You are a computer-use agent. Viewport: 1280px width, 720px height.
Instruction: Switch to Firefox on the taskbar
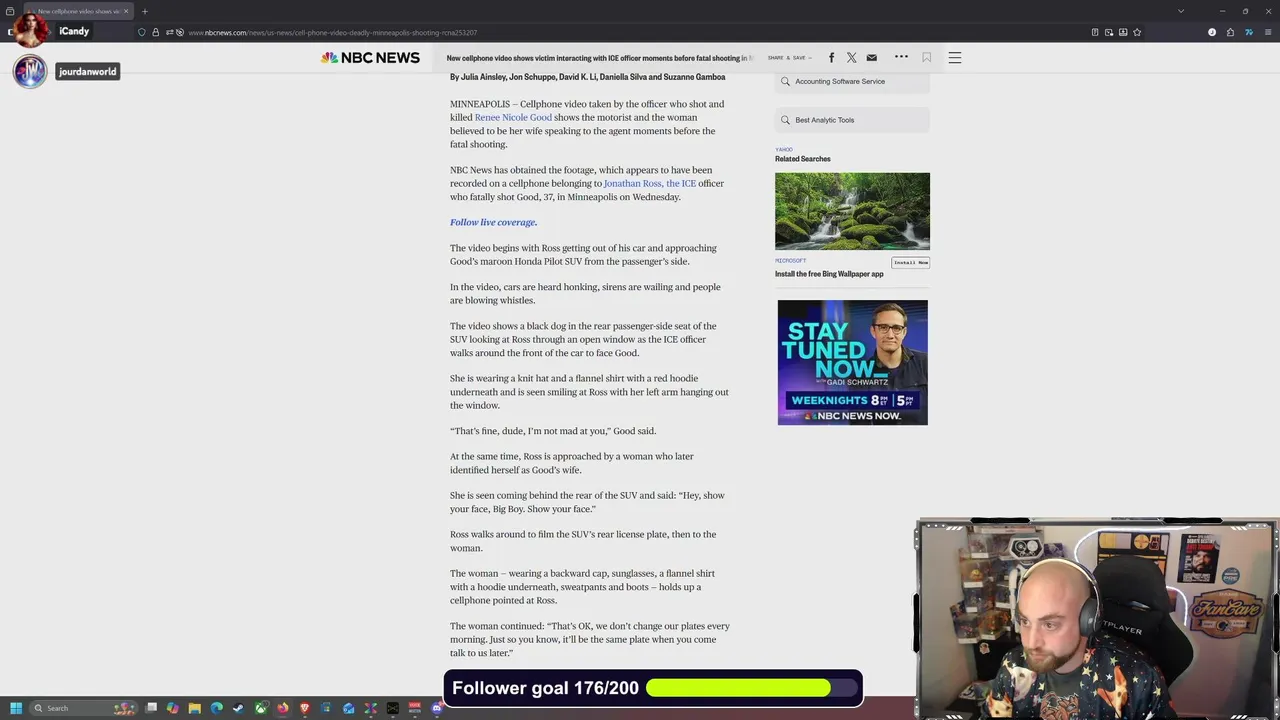pyautogui.click(x=283, y=708)
